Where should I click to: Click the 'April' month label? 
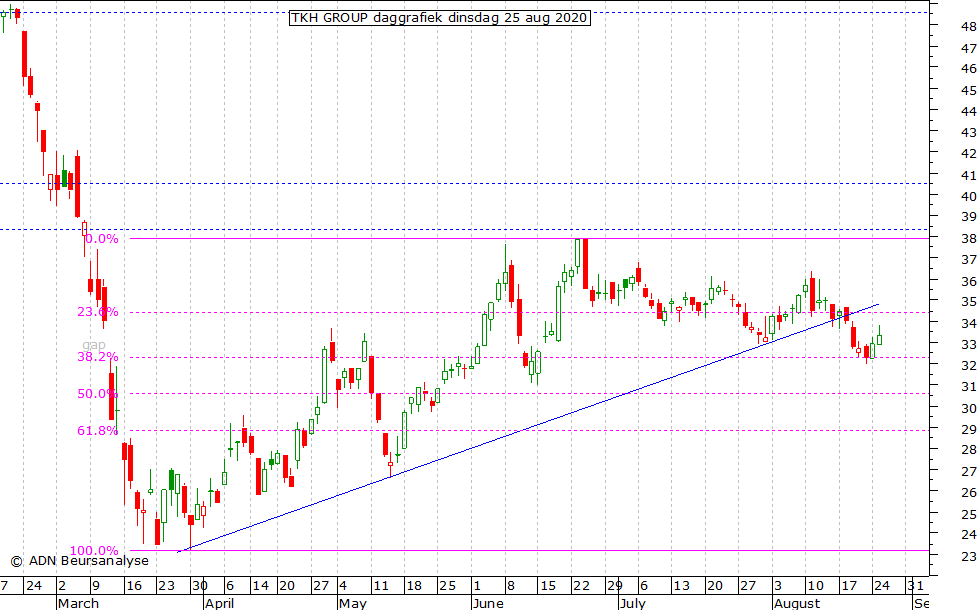219,603
